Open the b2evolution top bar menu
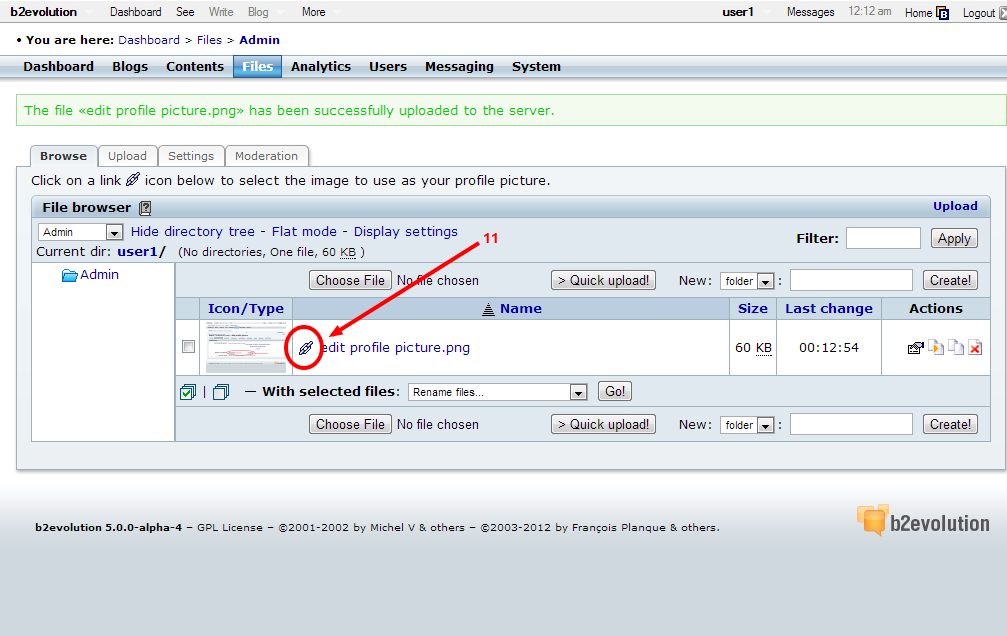 pos(44,12)
